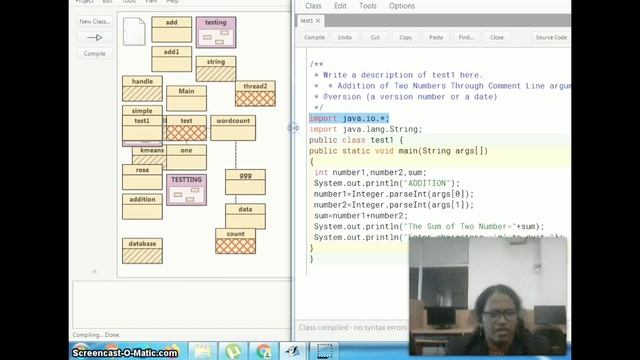Click the 'public class test1 {' line
Screen dimensions: 640x360
click(x=356, y=140)
